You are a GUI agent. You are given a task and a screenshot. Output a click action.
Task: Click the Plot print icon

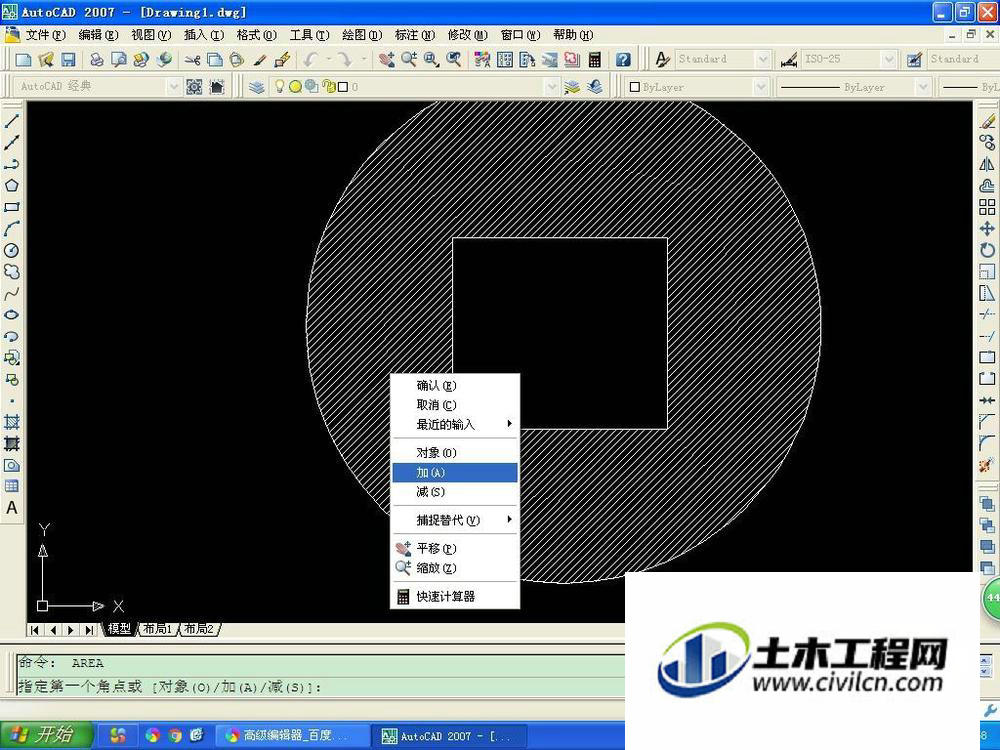pos(96,59)
